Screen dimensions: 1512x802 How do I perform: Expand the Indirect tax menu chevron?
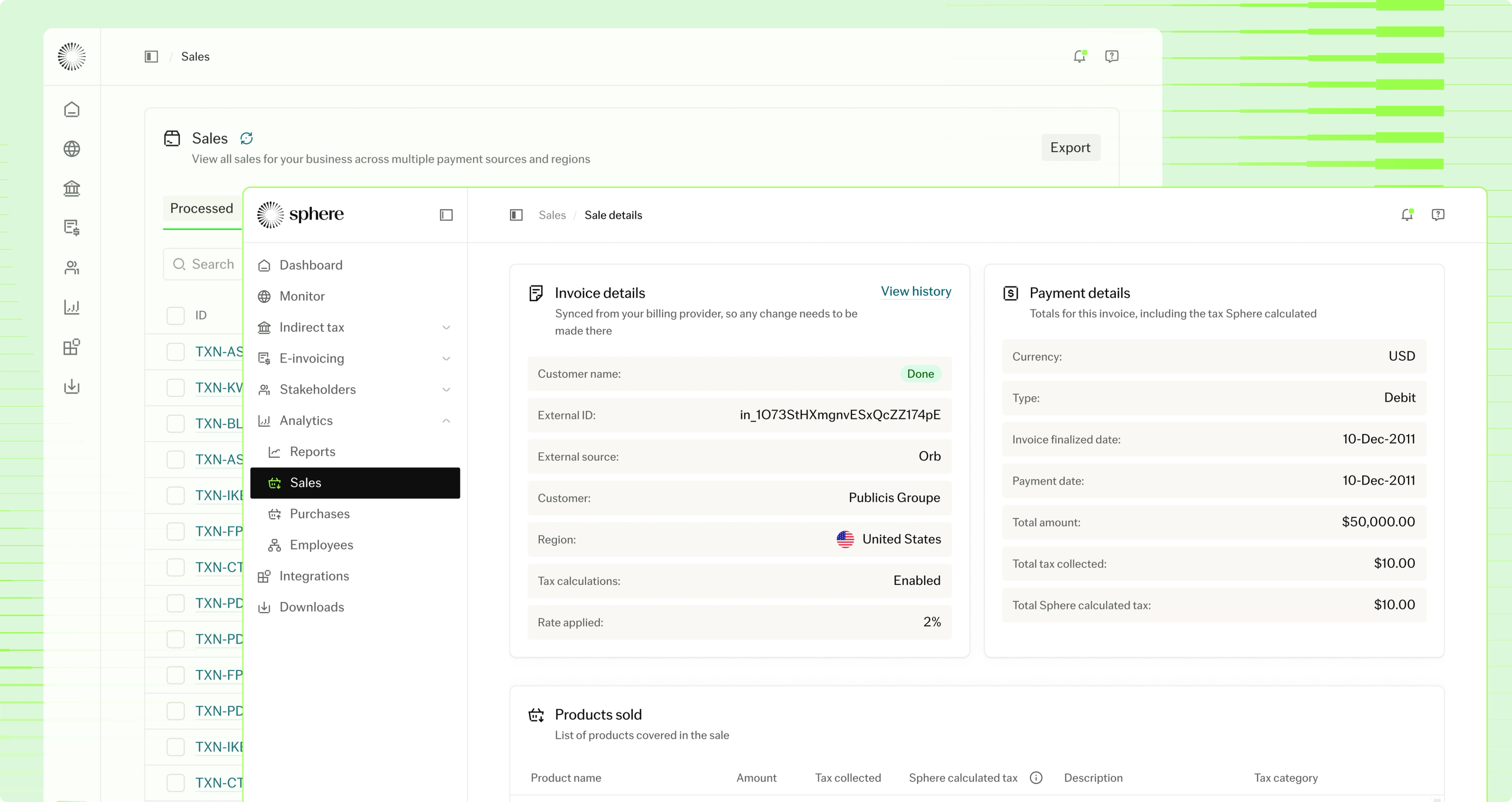(446, 328)
